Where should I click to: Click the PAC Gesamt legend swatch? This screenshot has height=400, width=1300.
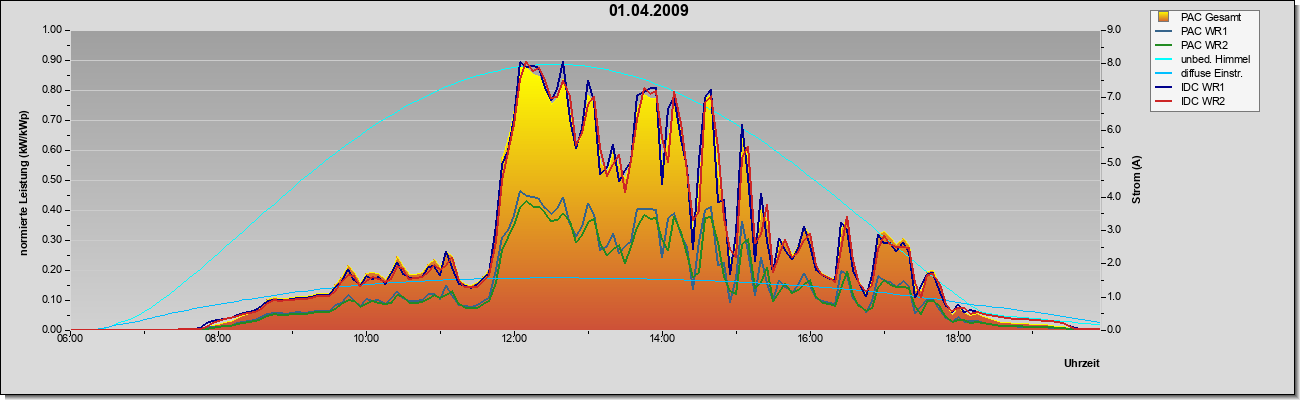[1165, 17]
